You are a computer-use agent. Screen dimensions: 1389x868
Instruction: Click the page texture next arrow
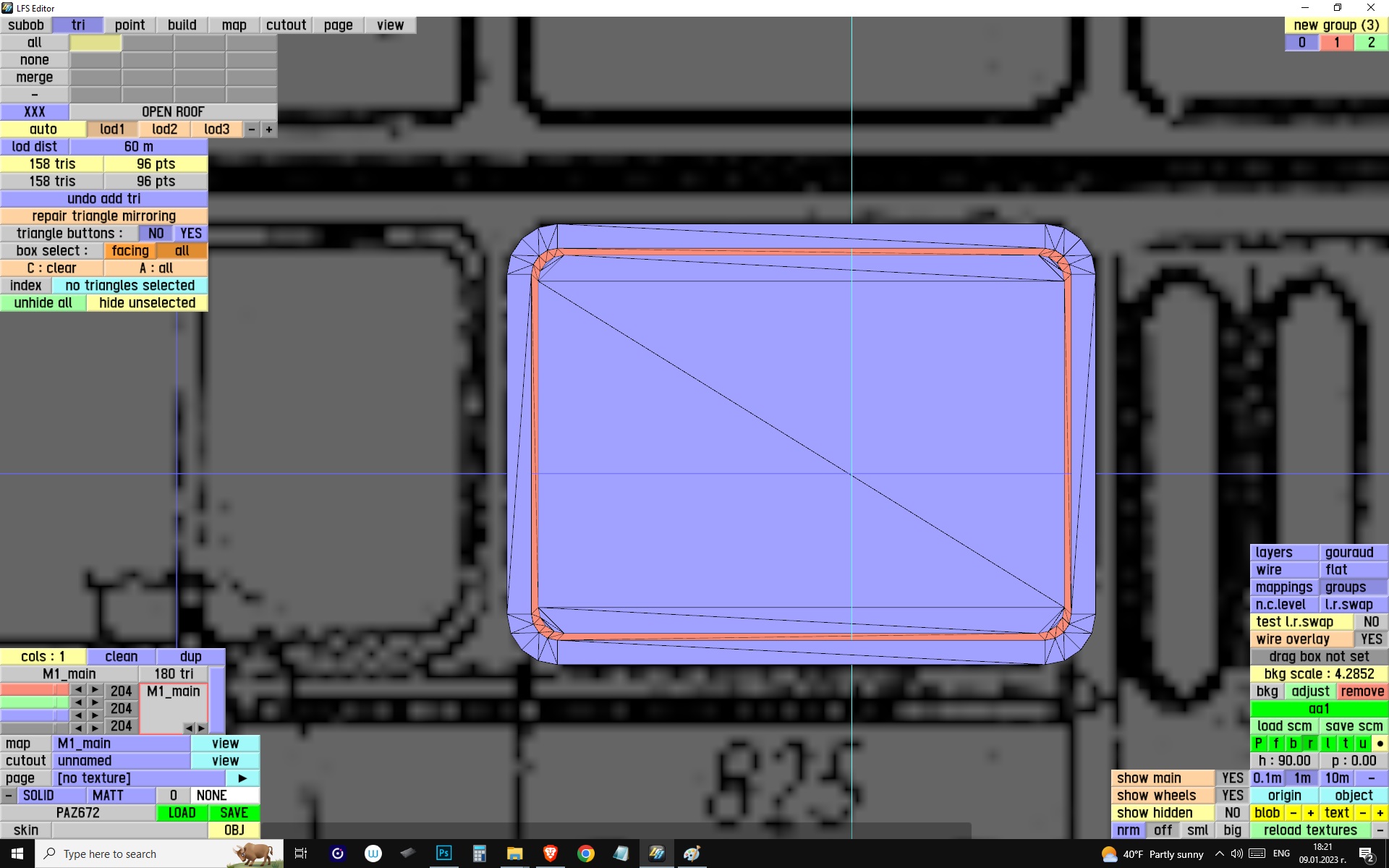(242, 778)
